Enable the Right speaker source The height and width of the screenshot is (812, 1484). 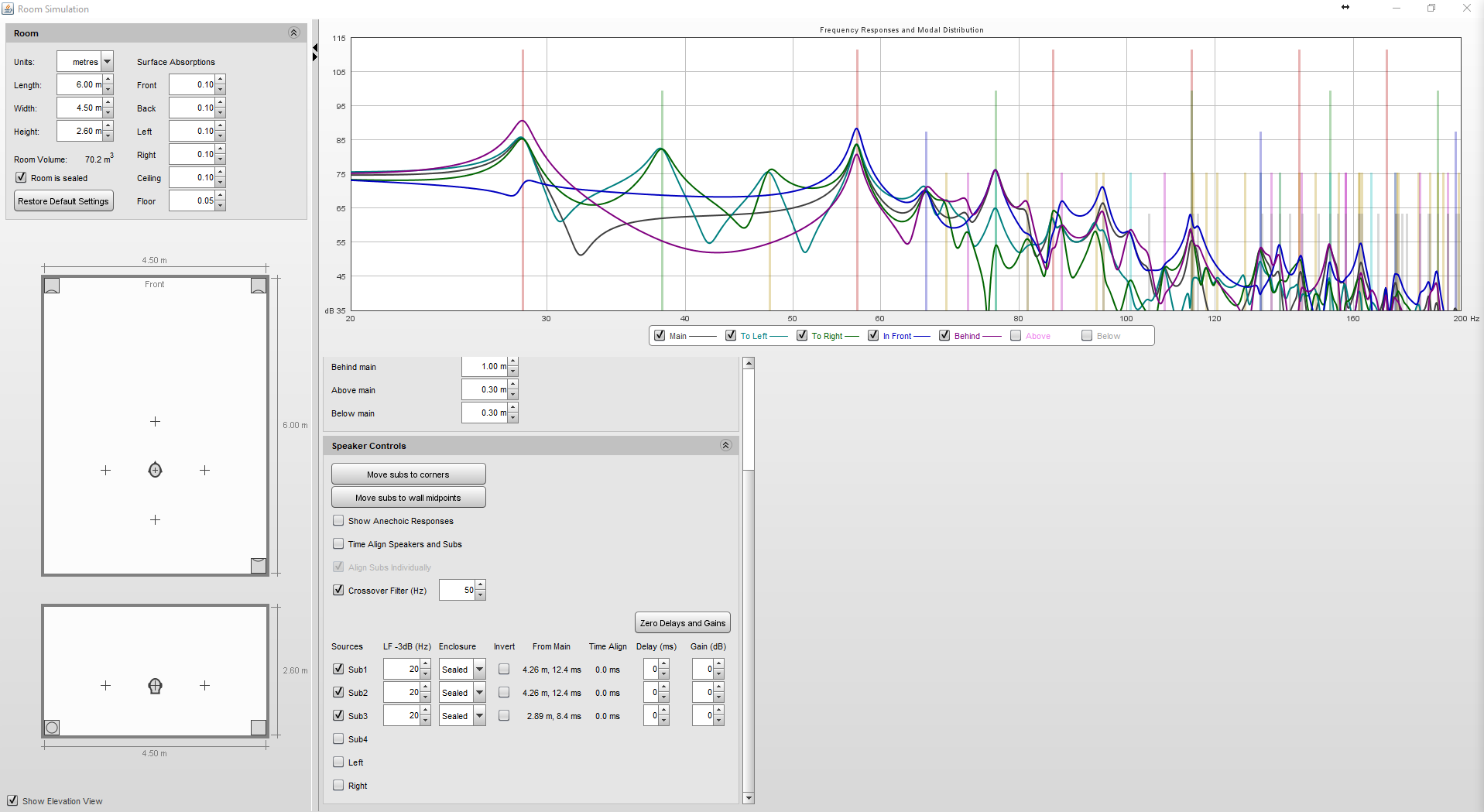point(338,785)
